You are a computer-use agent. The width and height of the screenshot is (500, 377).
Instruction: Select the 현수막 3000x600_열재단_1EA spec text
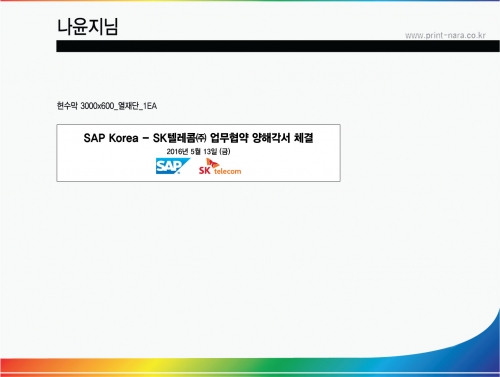coord(107,106)
